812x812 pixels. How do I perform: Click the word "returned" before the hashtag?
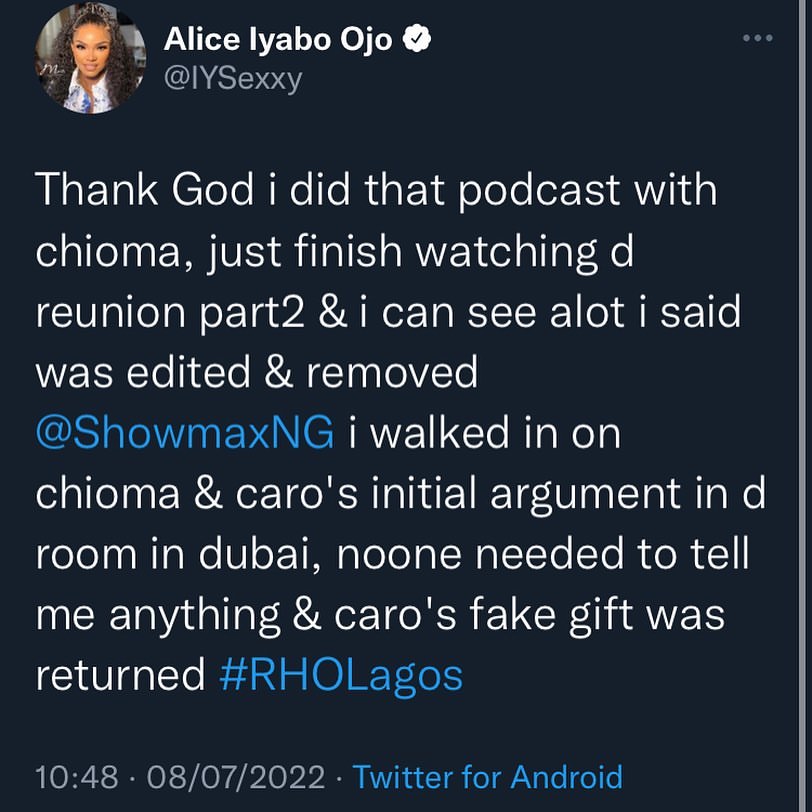click(120, 677)
